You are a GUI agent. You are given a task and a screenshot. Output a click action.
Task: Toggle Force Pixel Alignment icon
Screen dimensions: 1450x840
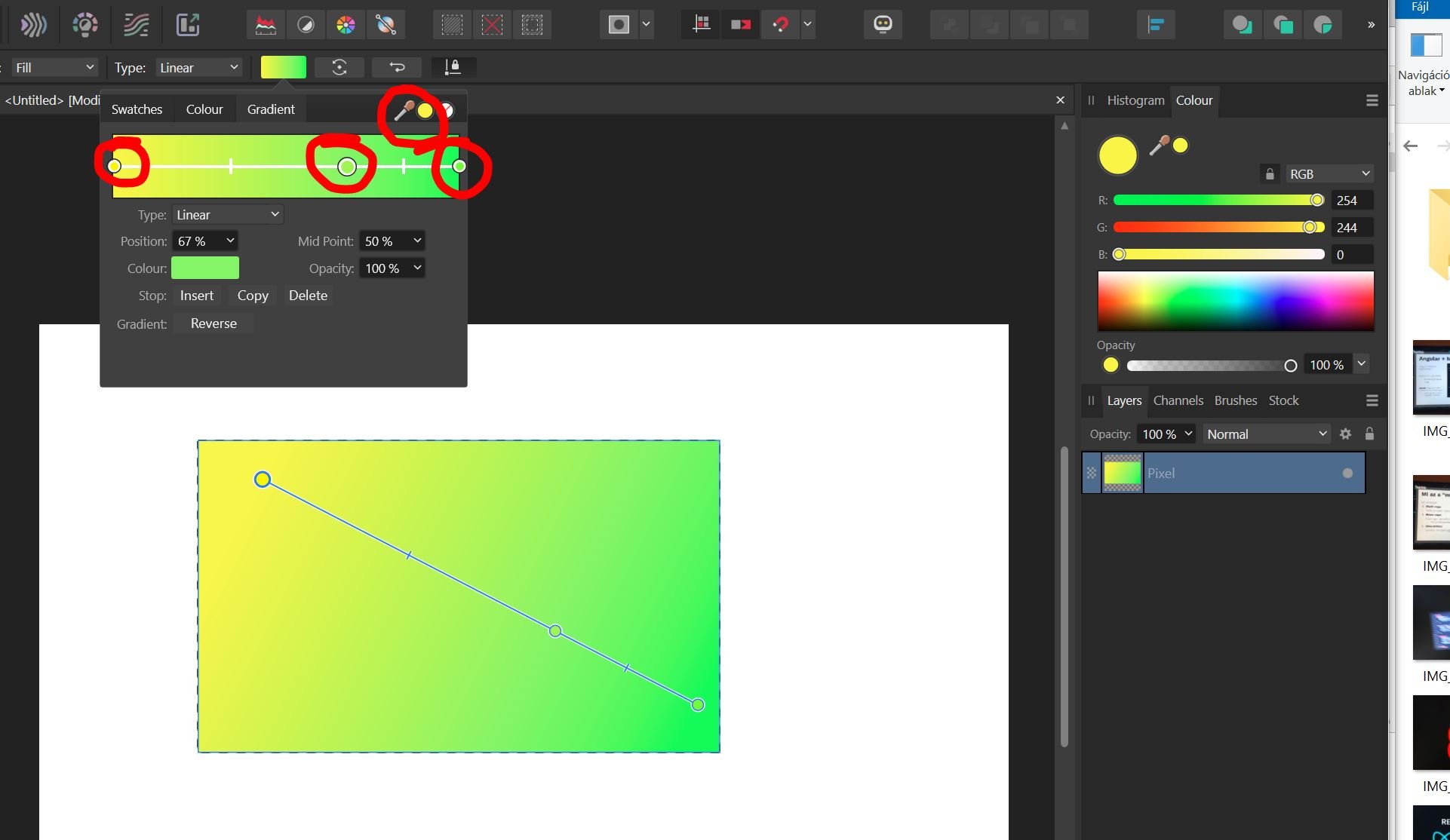(741, 25)
